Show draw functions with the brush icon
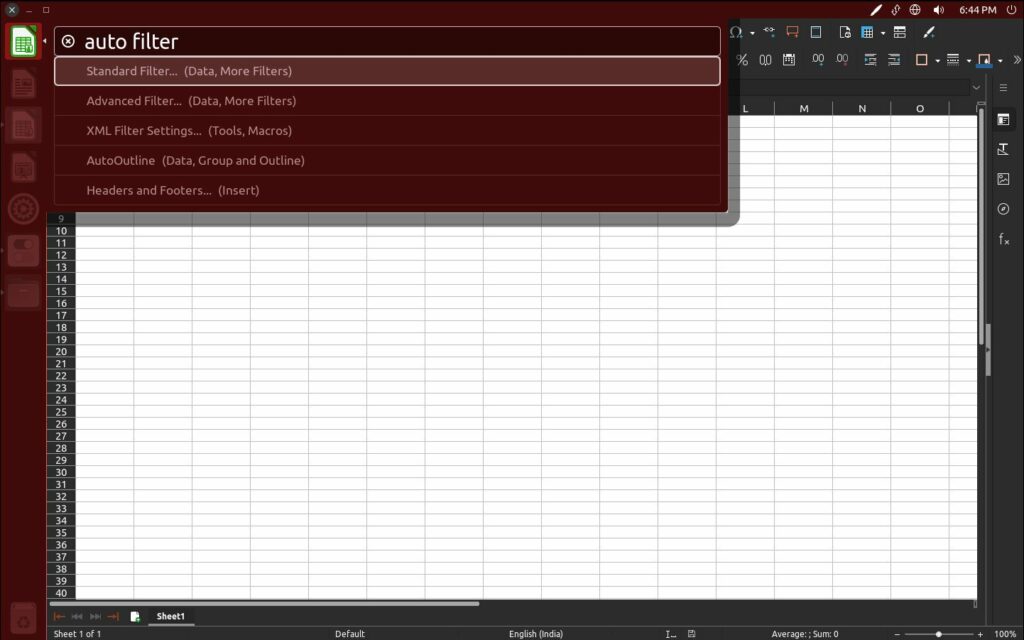 (x=929, y=32)
